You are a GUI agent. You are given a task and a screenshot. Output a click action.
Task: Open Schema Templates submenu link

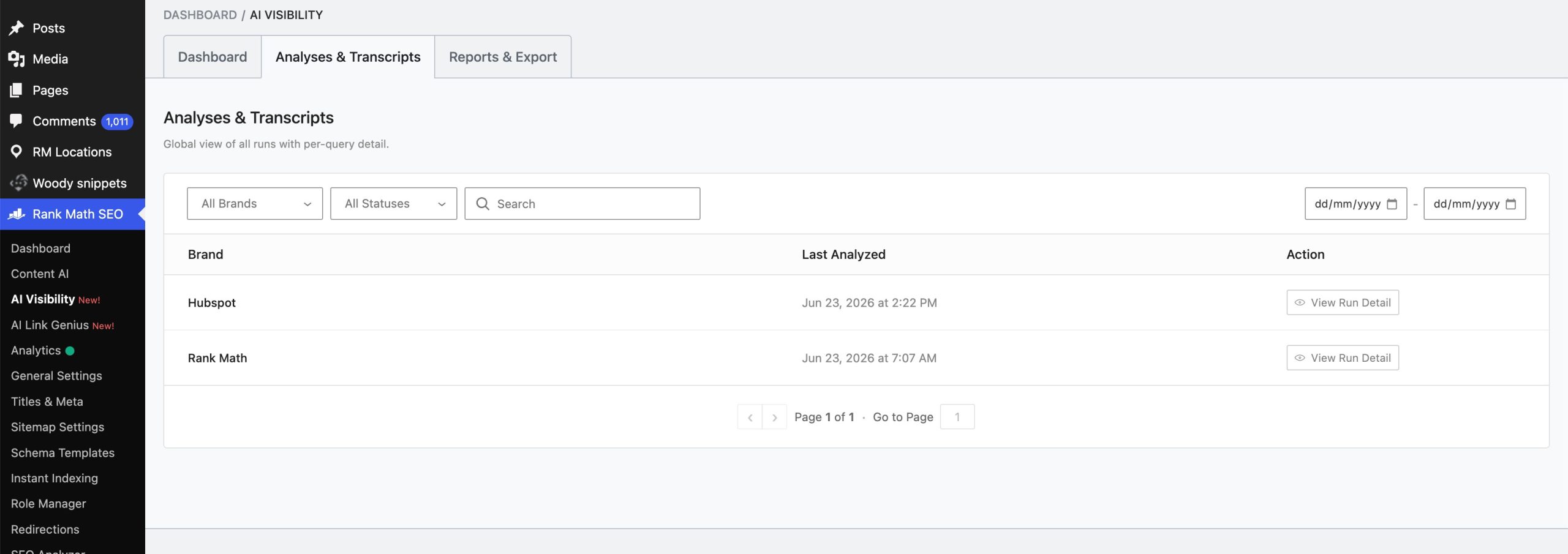point(62,453)
